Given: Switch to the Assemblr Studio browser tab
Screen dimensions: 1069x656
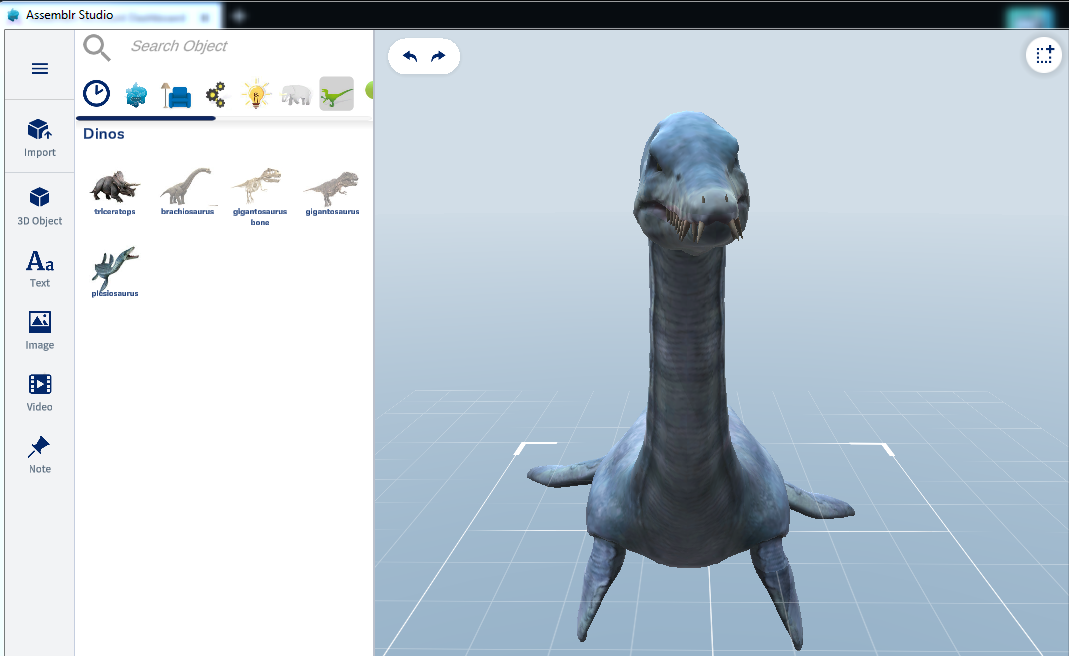Looking at the screenshot, I should [110, 15].
